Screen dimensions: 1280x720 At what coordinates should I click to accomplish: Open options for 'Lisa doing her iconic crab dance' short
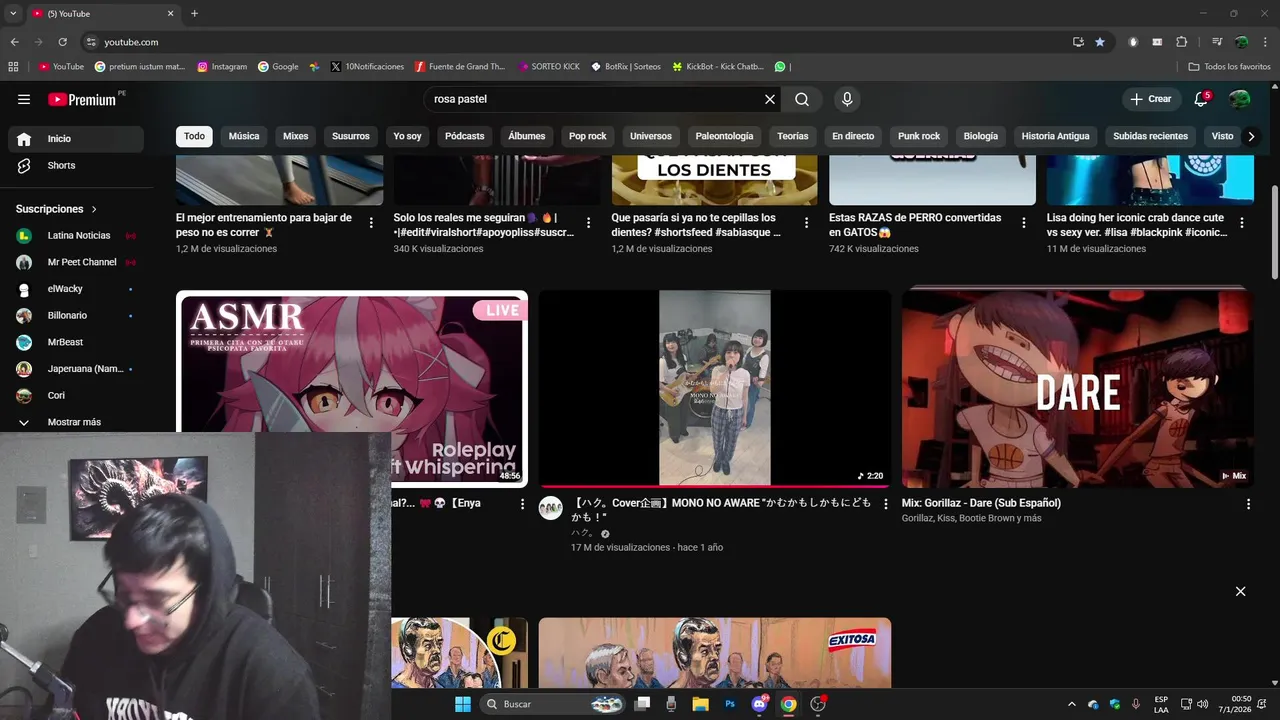tap(1242, 223)
